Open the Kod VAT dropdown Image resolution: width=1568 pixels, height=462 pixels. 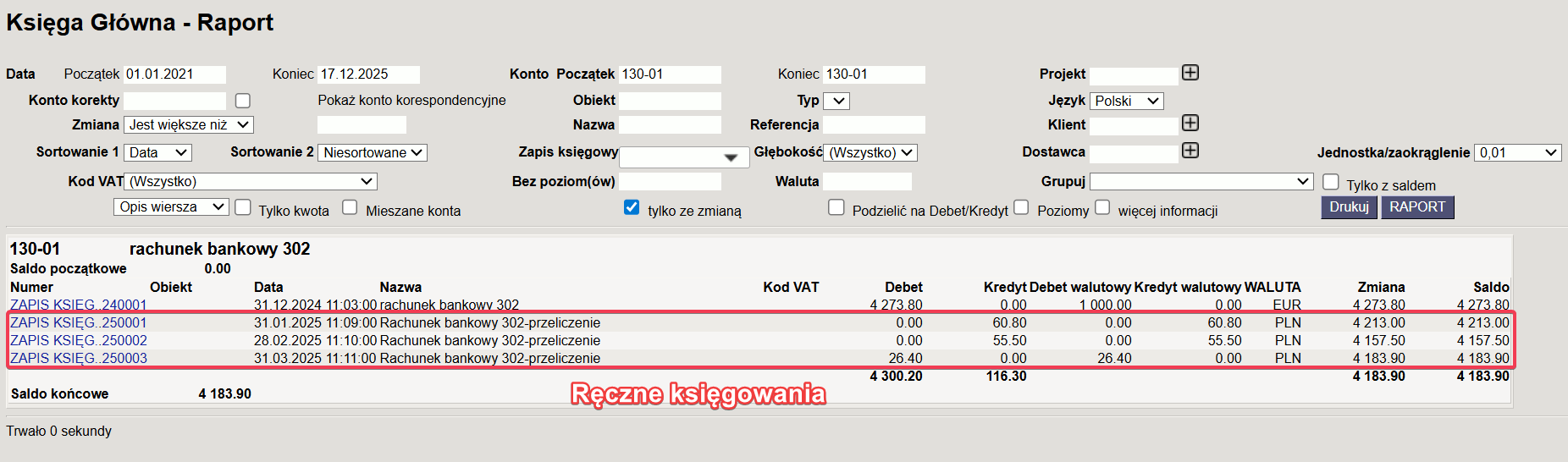pos(251,181)
